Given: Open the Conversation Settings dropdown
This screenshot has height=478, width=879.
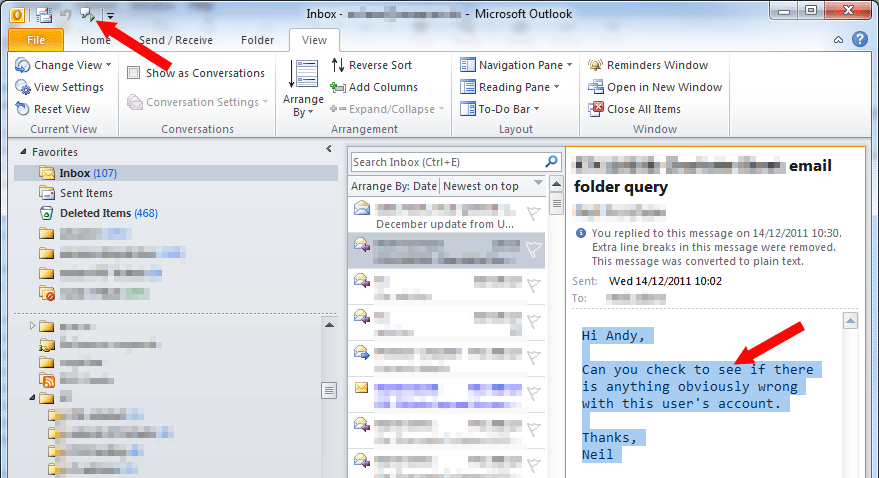Looking at the screenshot, I should (198, 102).
